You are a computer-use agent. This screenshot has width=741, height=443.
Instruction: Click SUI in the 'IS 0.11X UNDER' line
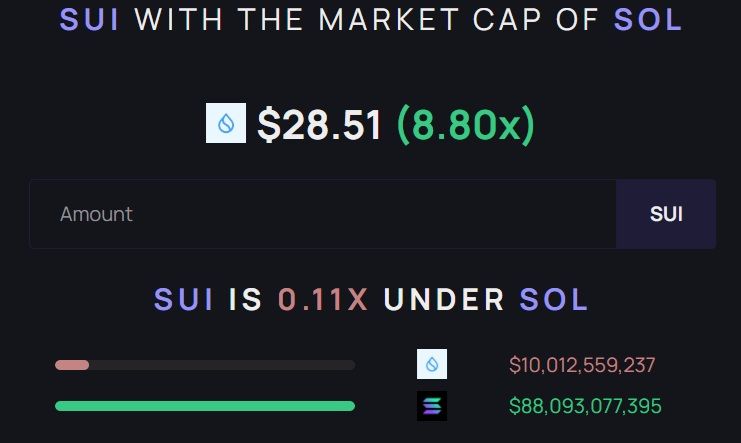[x=183, y=300]
